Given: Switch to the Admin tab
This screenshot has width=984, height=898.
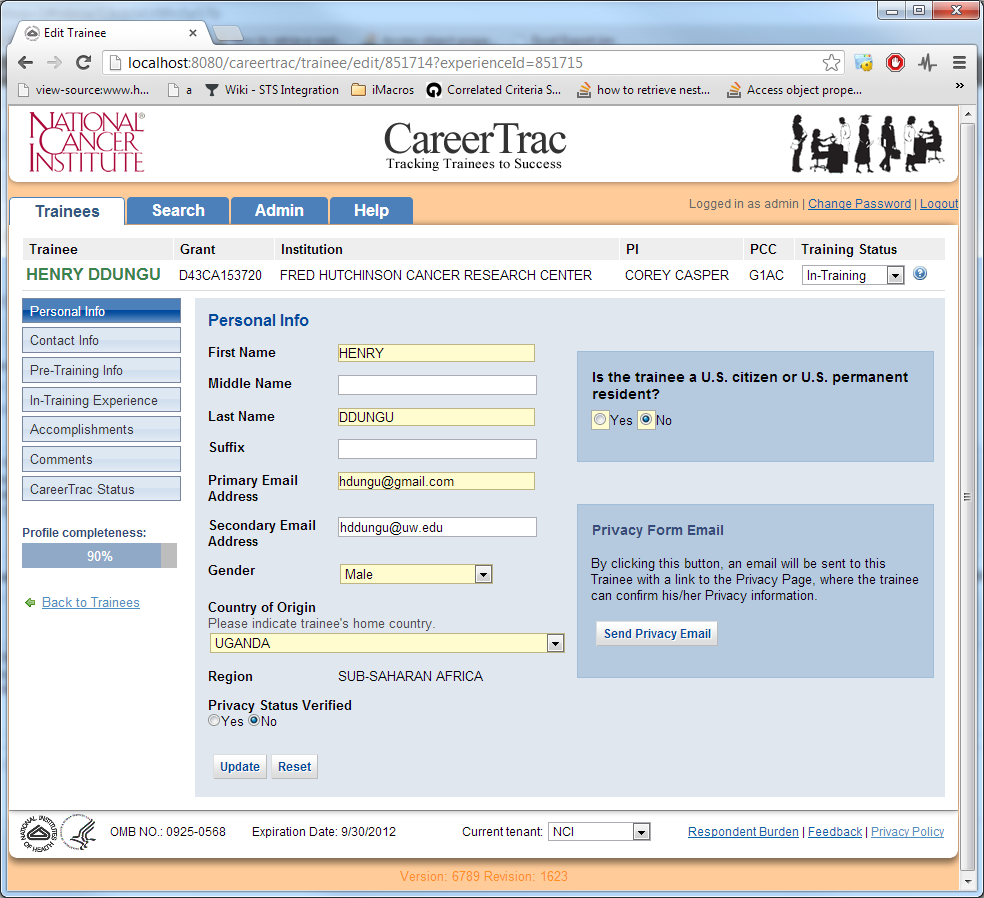Looking at the screenshot, I should pyautogui.click(x=279, y=210).
